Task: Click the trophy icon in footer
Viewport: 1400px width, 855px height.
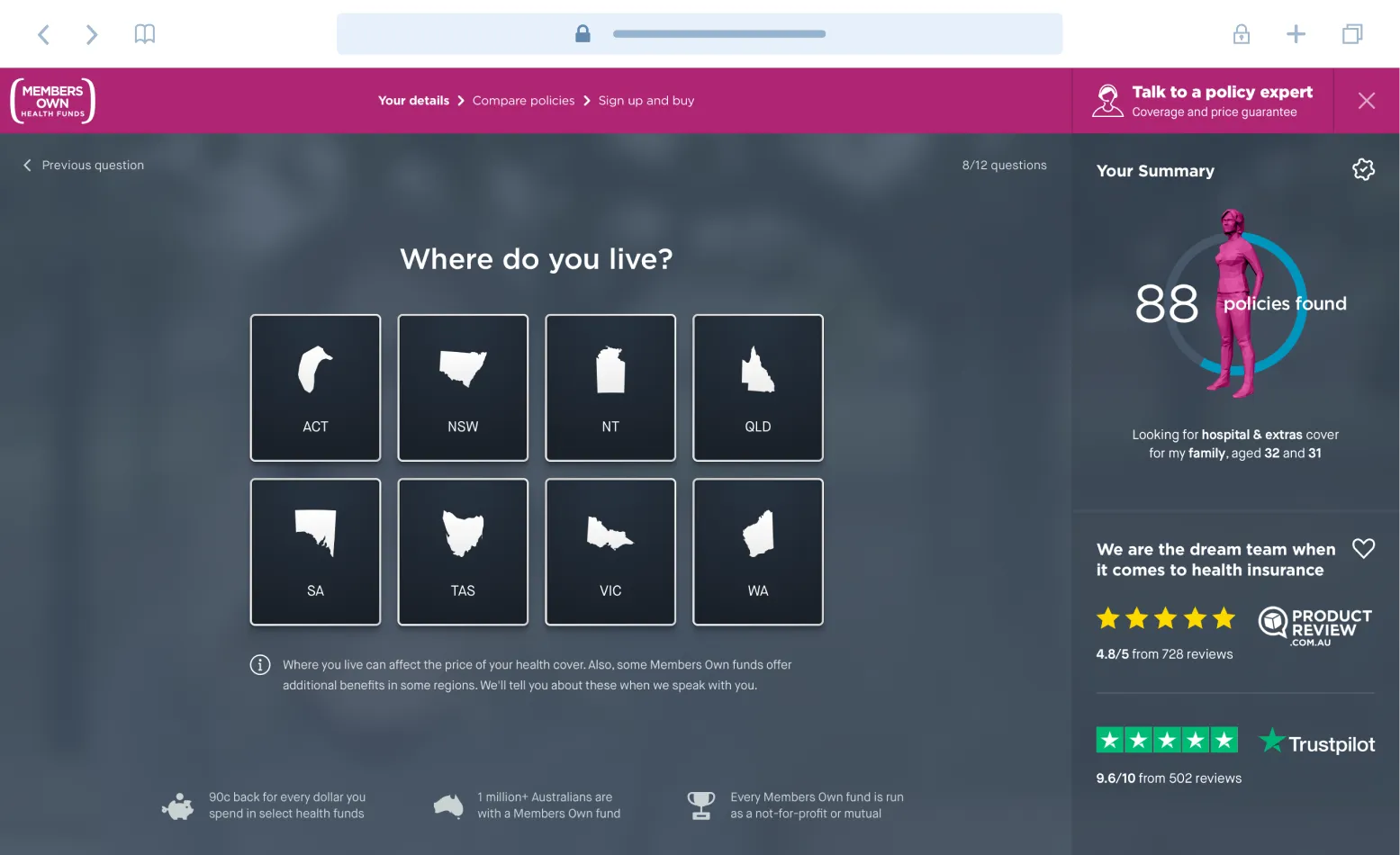Action: click(x=700, y=805)
